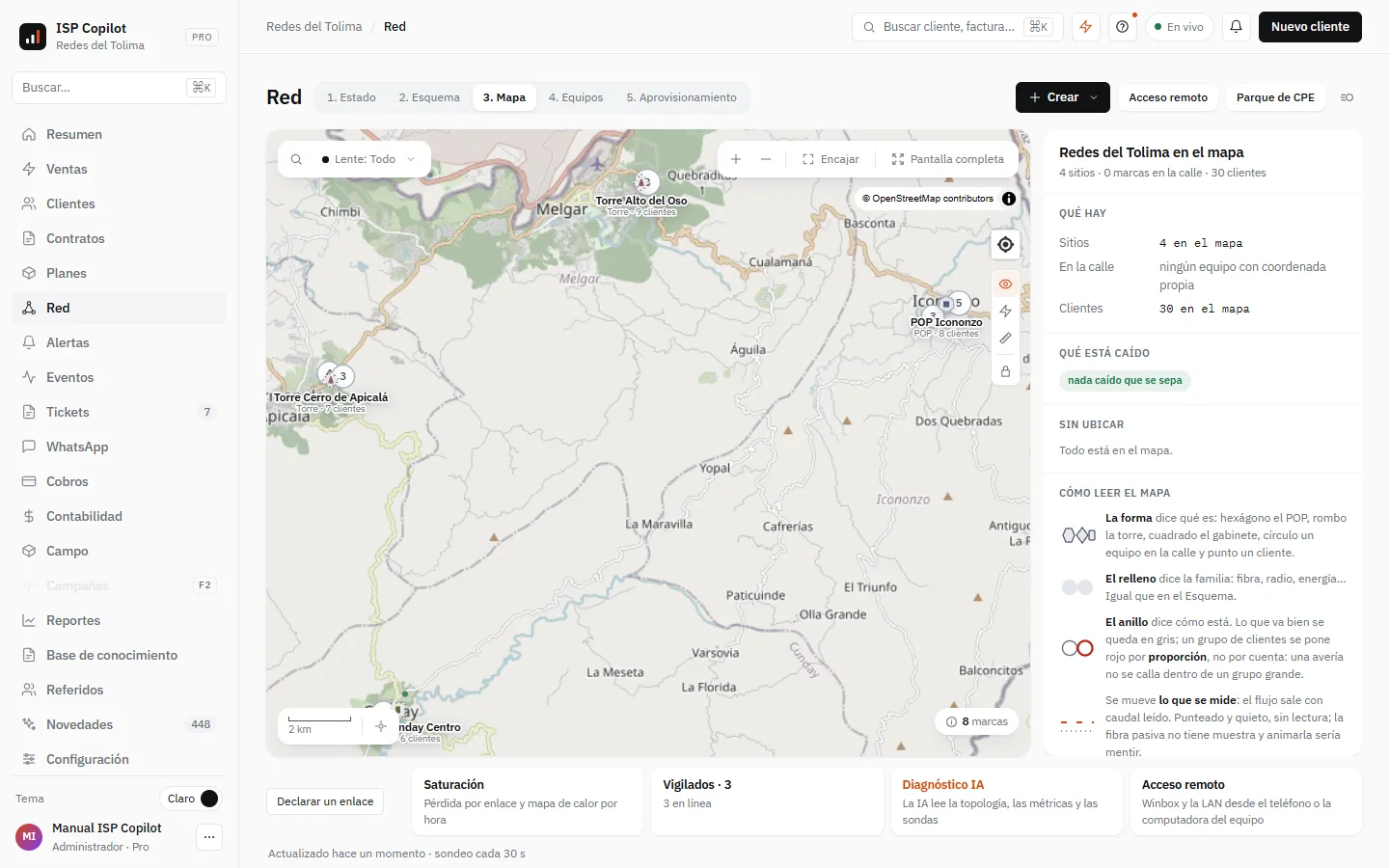
Task: Click the Redes del Tolima breadcrumb
Action: (x=314, y=27)
